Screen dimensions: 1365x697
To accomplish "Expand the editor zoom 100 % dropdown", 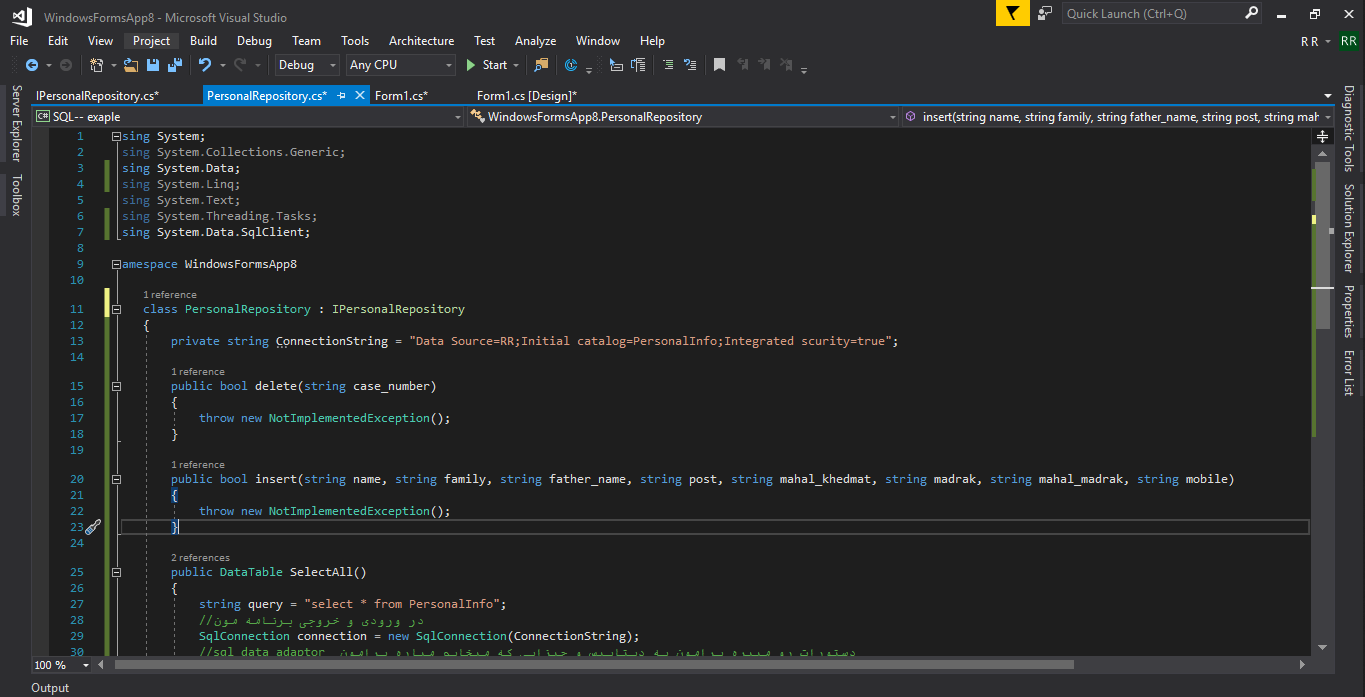I will click(86, 665).
